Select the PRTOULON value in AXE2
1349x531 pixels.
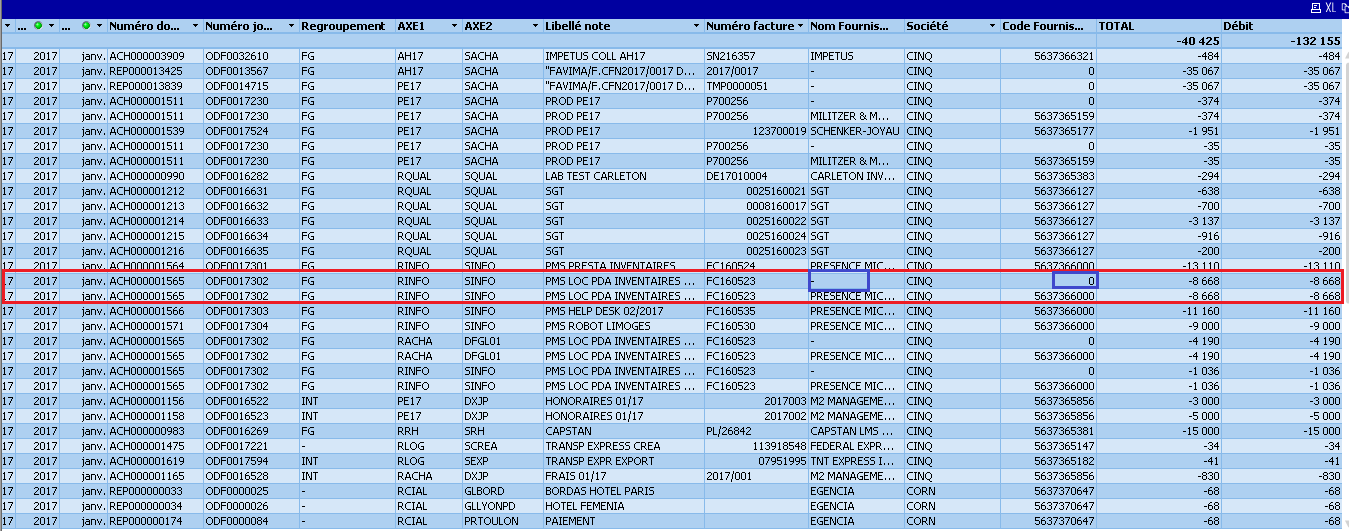[x=492, y=521]
